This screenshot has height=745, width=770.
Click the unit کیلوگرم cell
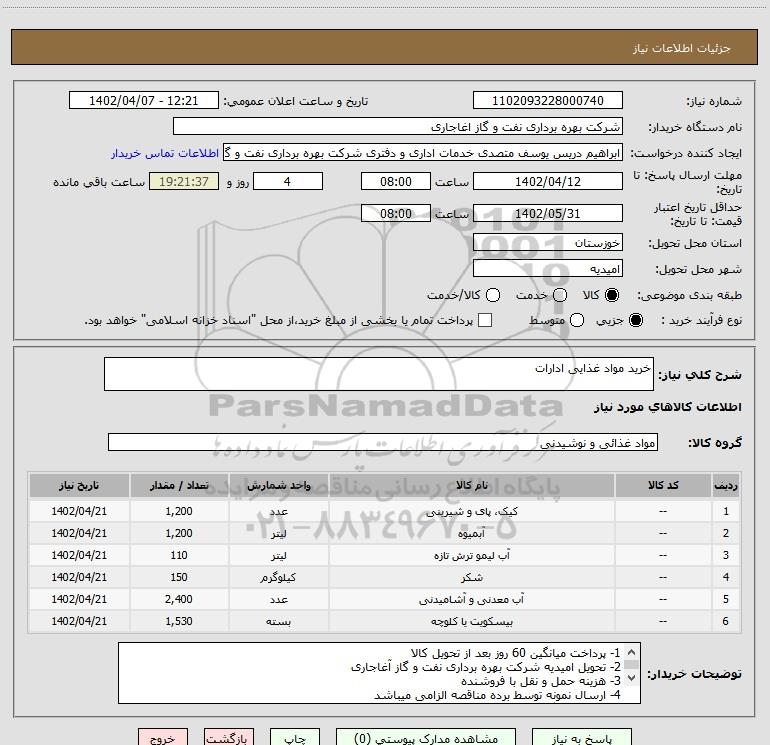tap(278, 578)
